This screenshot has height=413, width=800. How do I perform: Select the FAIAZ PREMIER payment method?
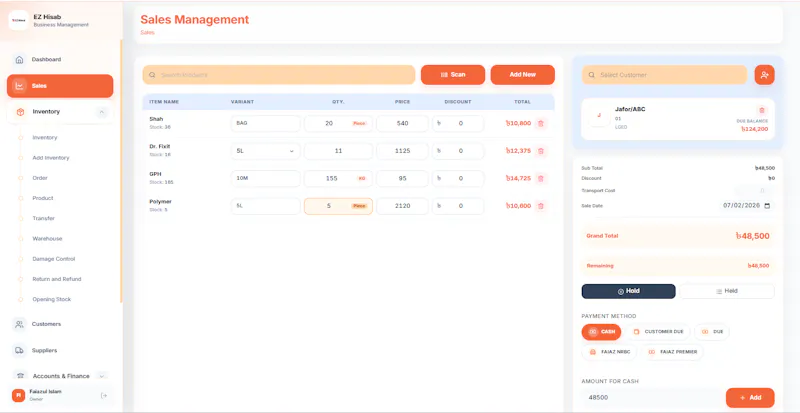coord(672,352)
